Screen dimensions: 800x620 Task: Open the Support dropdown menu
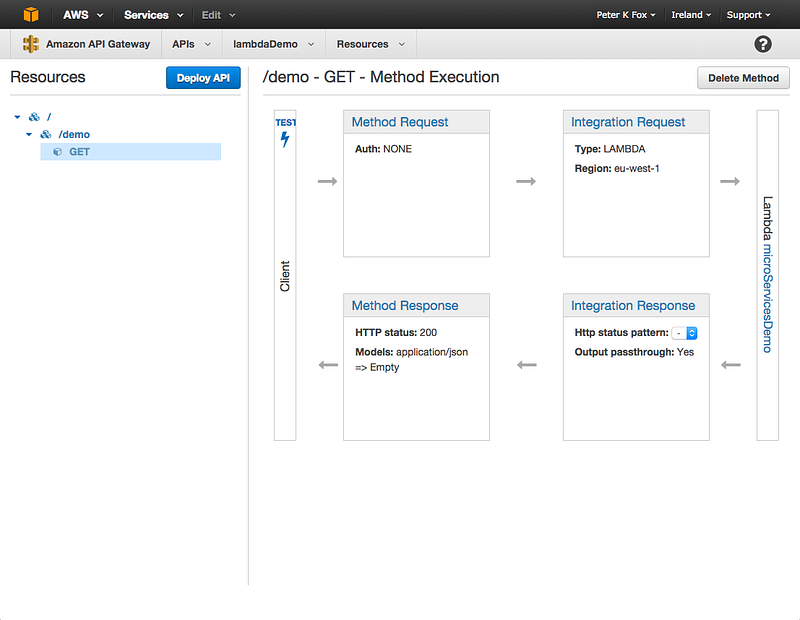748,15
